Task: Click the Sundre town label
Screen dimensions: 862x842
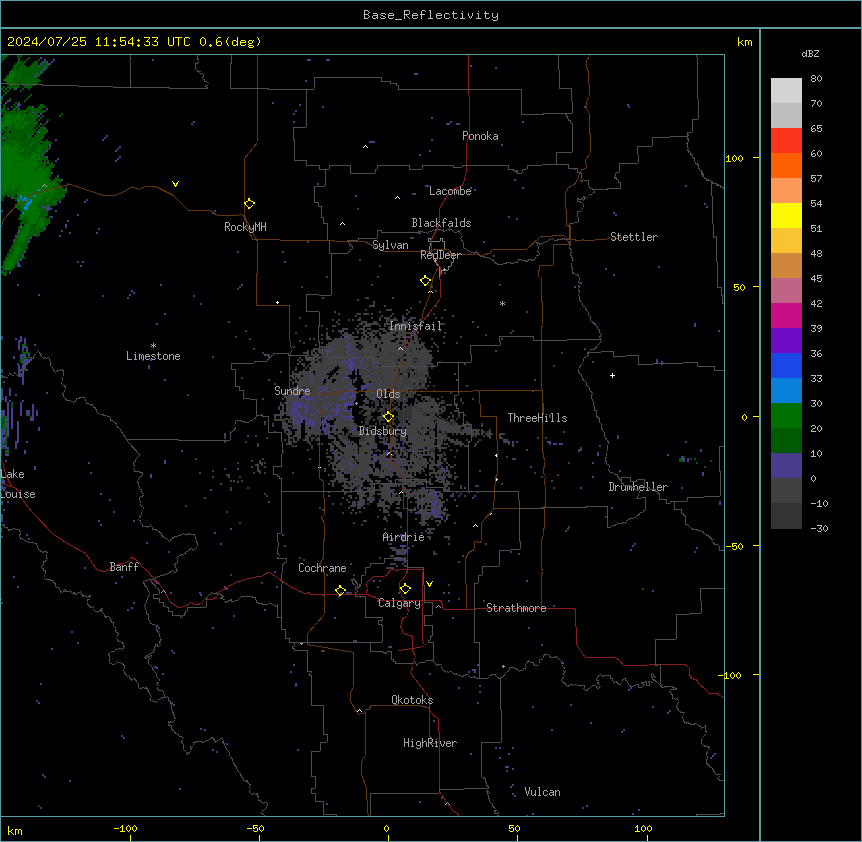Action: 292,391
